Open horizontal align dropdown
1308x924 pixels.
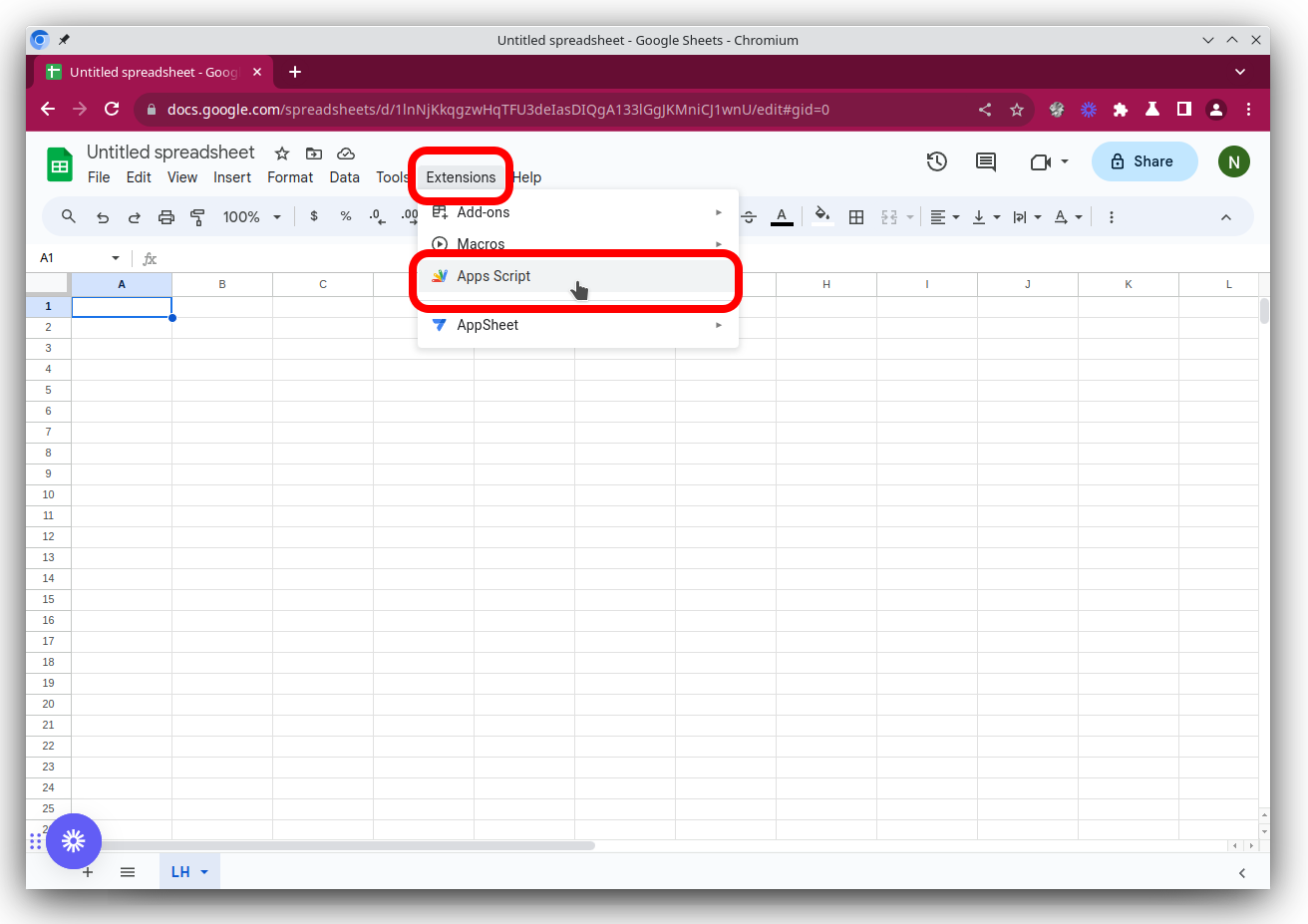coord(944,217)
